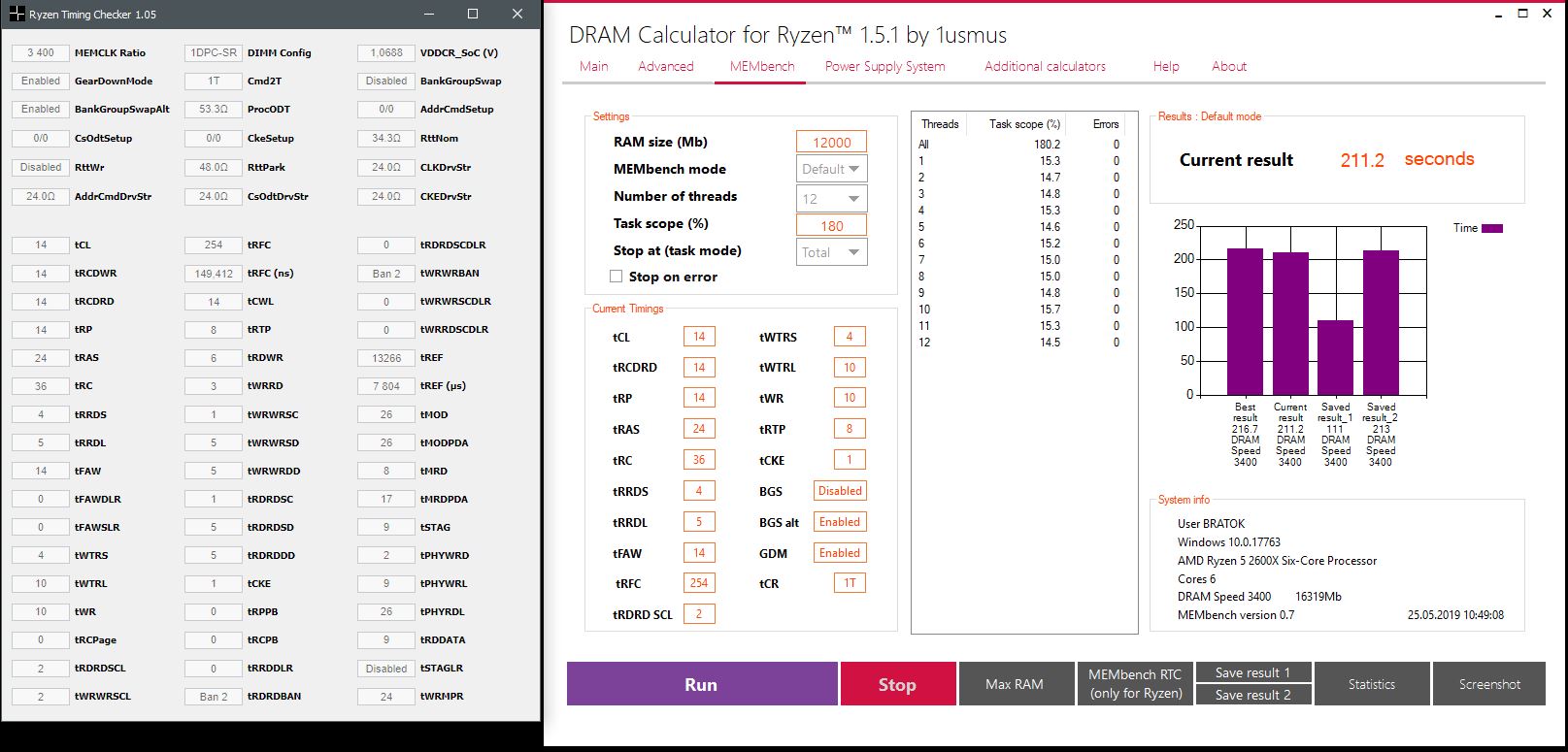This screenshot has height=752, width=1568.
Task: Close the Ryzen Timing Checker window
Action: tap(518, 15)
